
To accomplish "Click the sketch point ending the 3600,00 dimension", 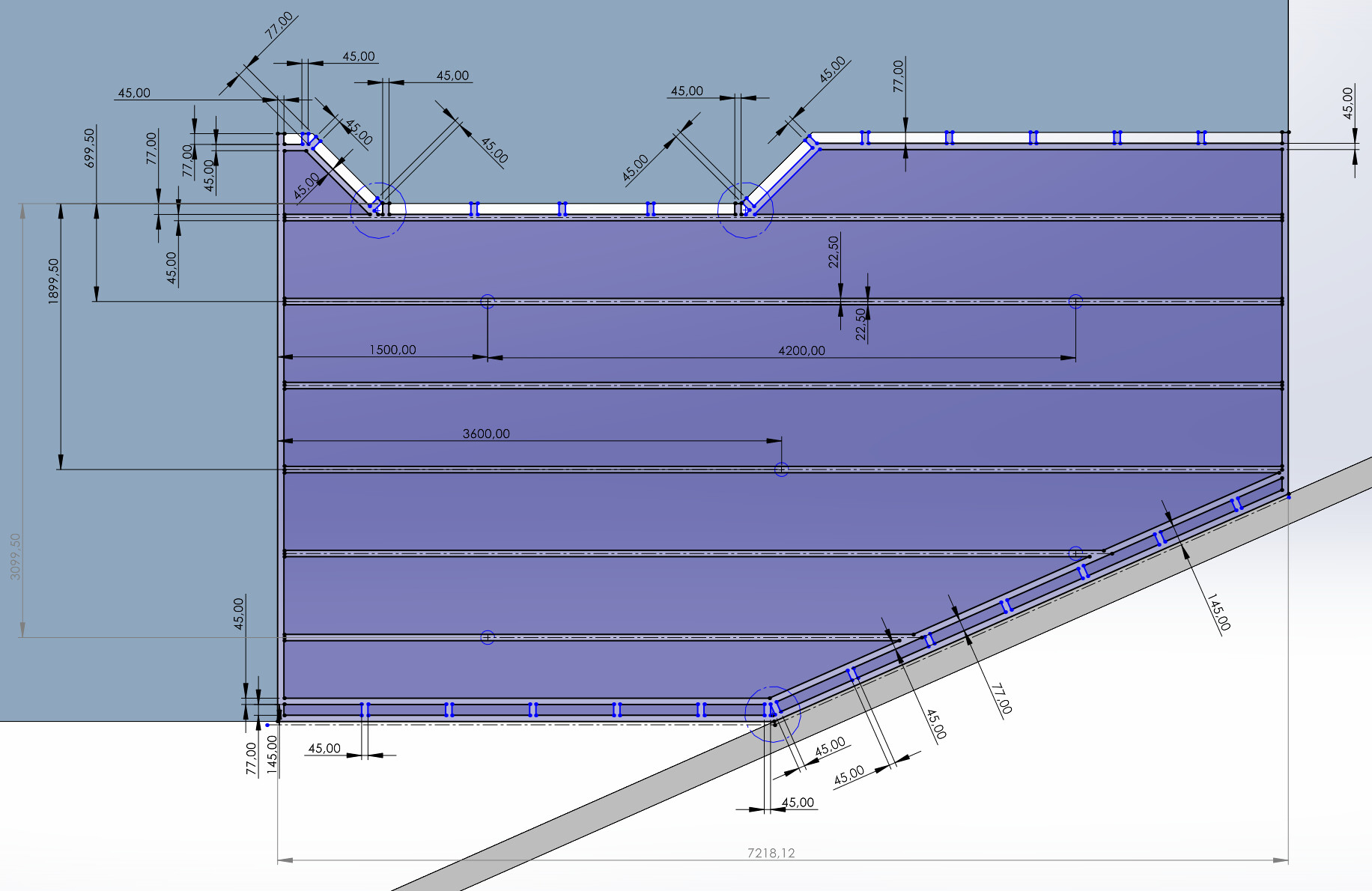I will [781, 469].
